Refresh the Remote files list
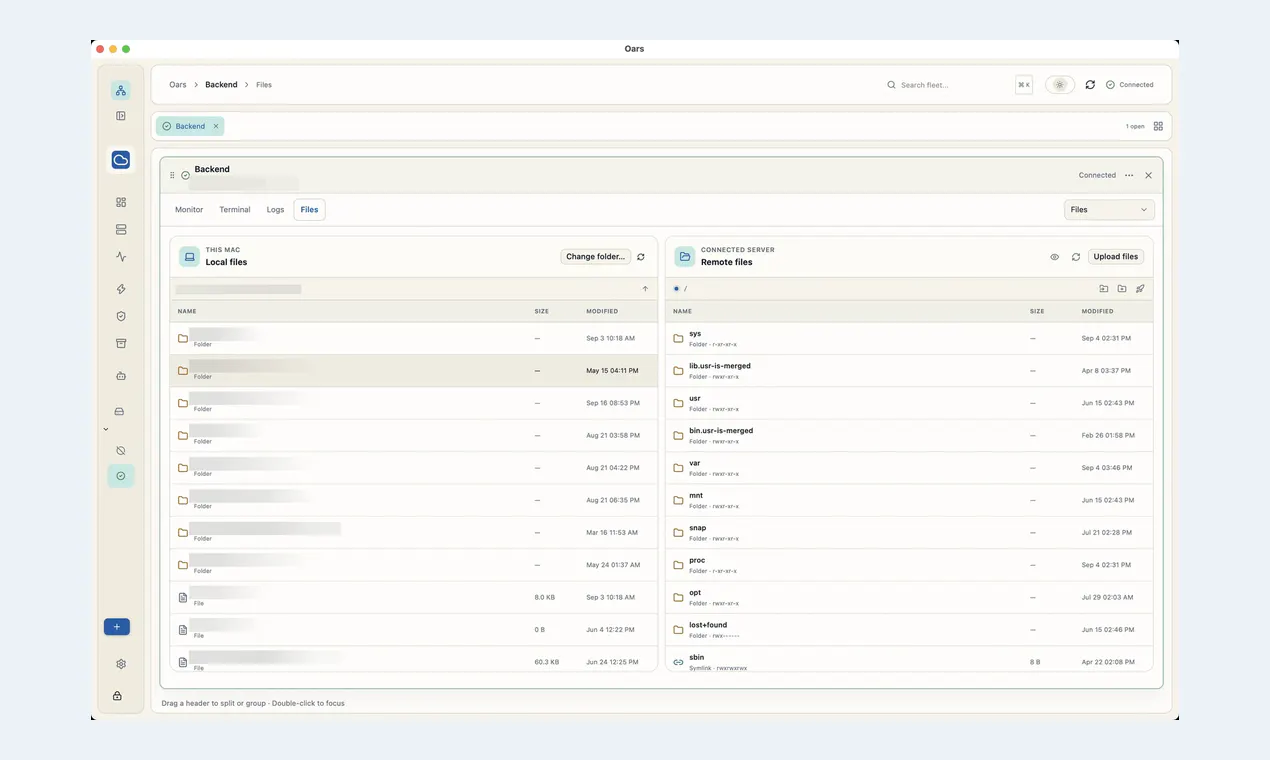Screen dimensions: 1270x760 point(1076,257)
